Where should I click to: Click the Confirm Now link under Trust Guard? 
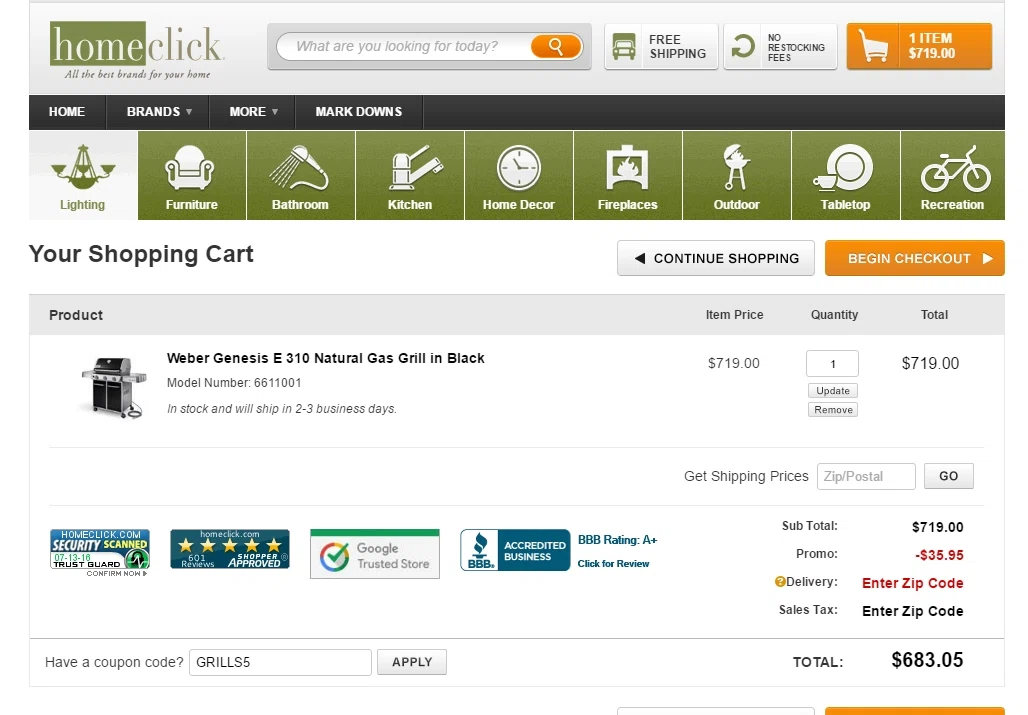[117, 573]
